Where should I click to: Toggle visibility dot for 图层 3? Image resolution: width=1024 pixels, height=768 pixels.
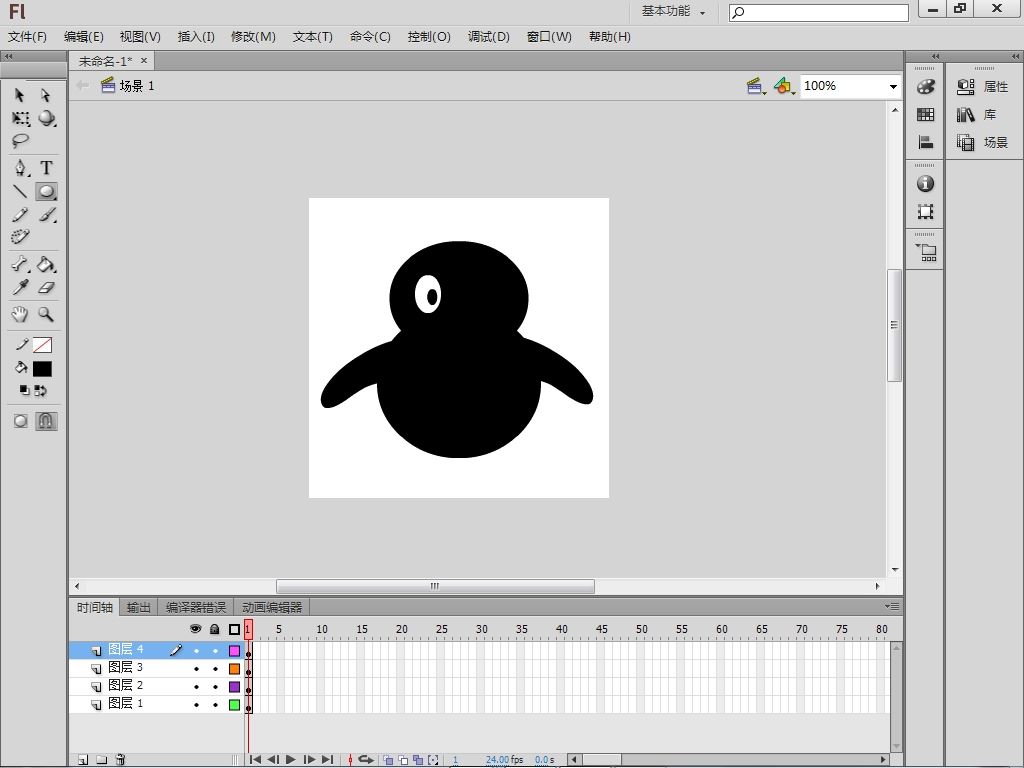pyautogui.click(x=196, y=669)
